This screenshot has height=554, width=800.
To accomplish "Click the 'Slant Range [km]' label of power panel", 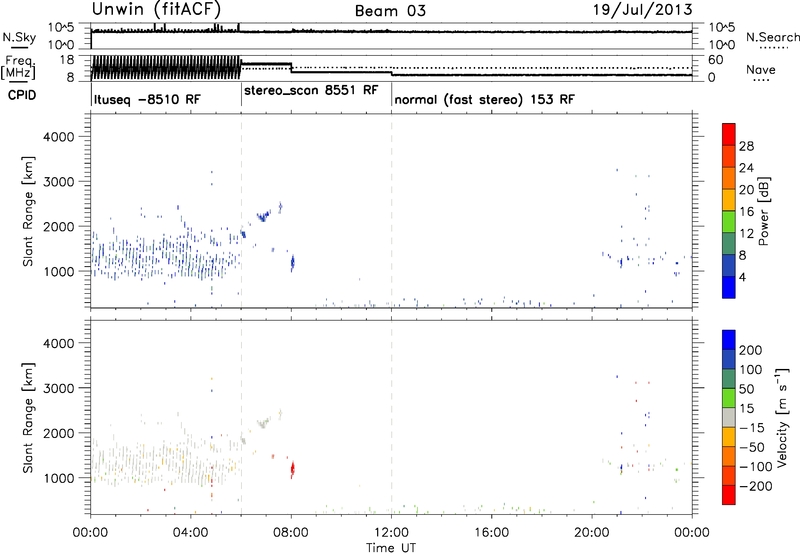I will [x=28, y=211].
